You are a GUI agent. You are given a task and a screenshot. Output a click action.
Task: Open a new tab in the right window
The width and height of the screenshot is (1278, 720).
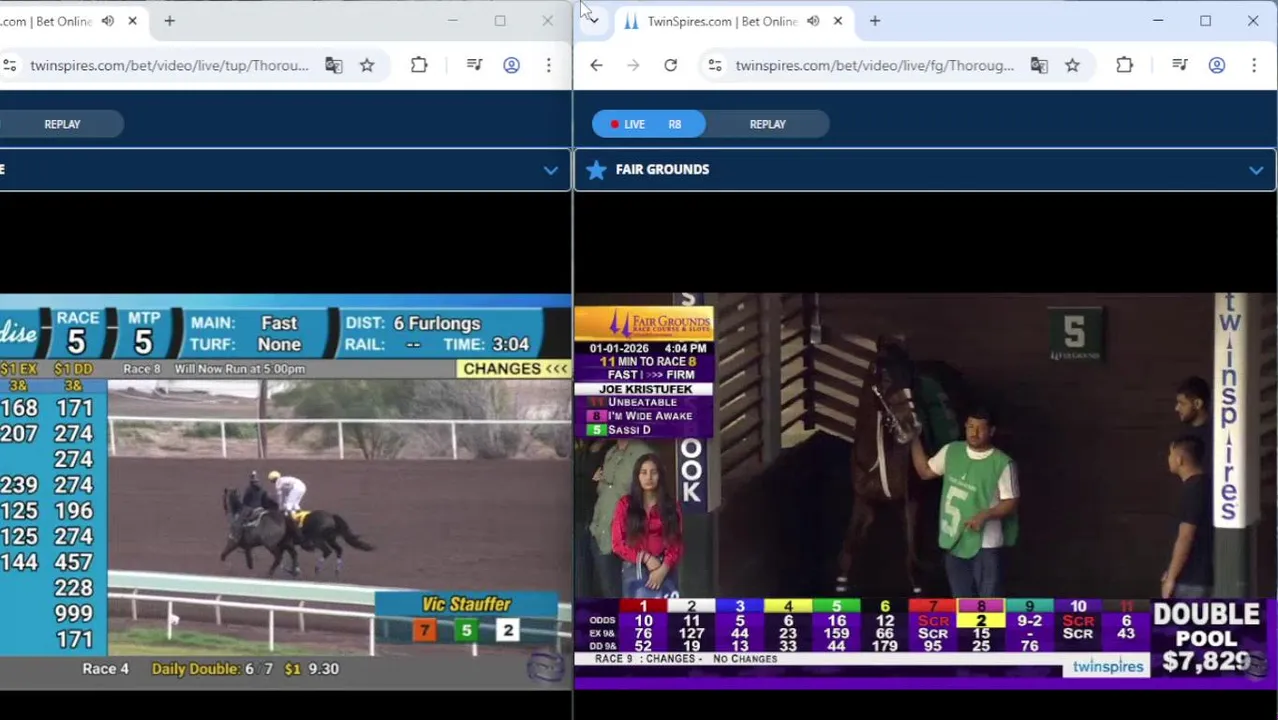(875, 21)
